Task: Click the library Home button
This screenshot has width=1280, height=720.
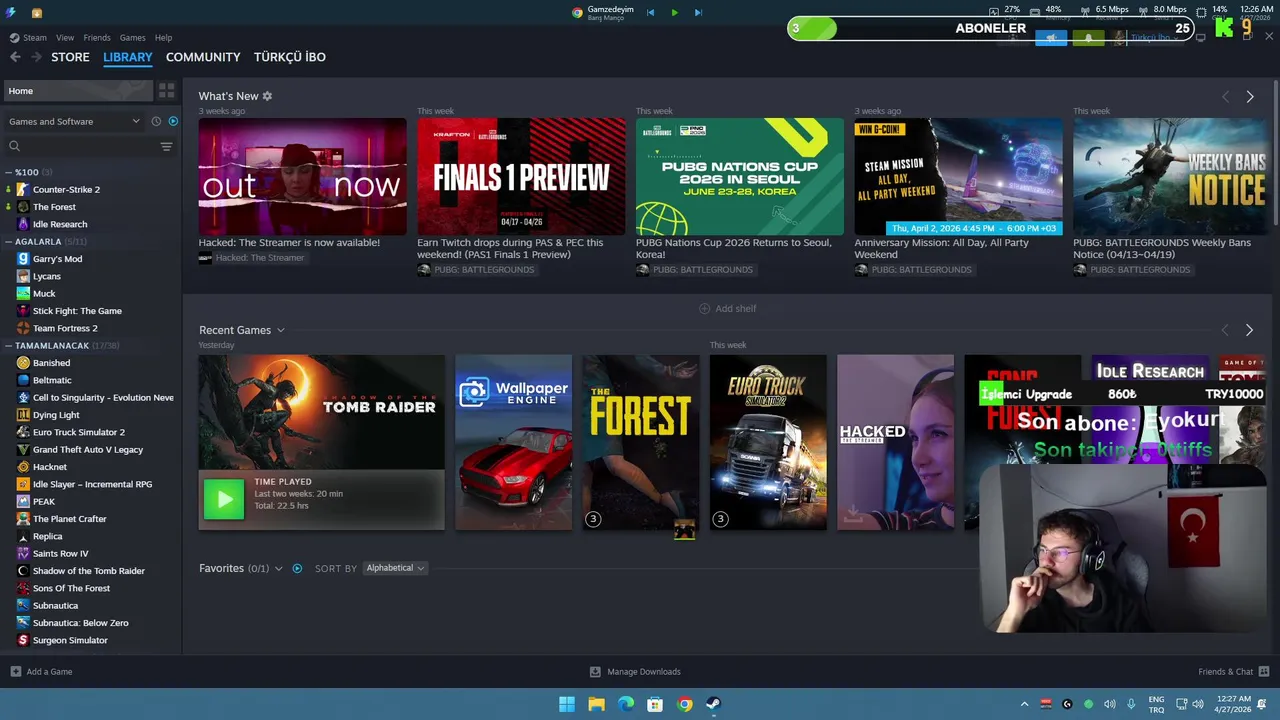Action: (78, 91)
